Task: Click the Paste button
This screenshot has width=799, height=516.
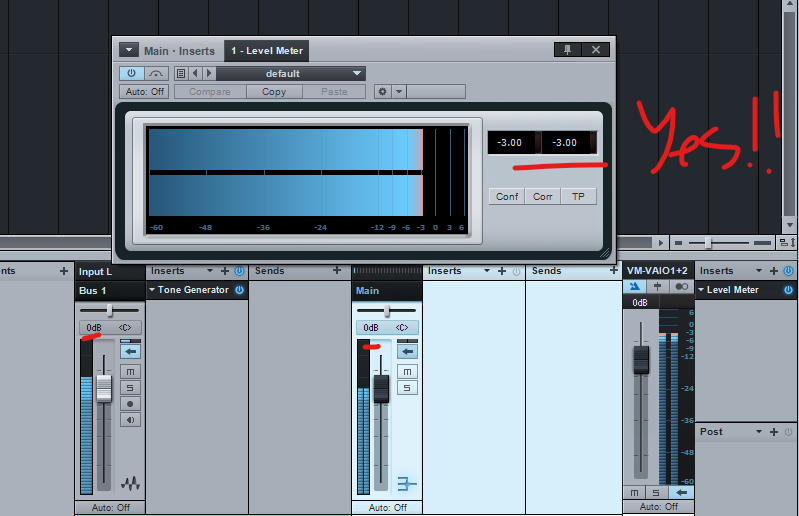Action: point(334,92)
